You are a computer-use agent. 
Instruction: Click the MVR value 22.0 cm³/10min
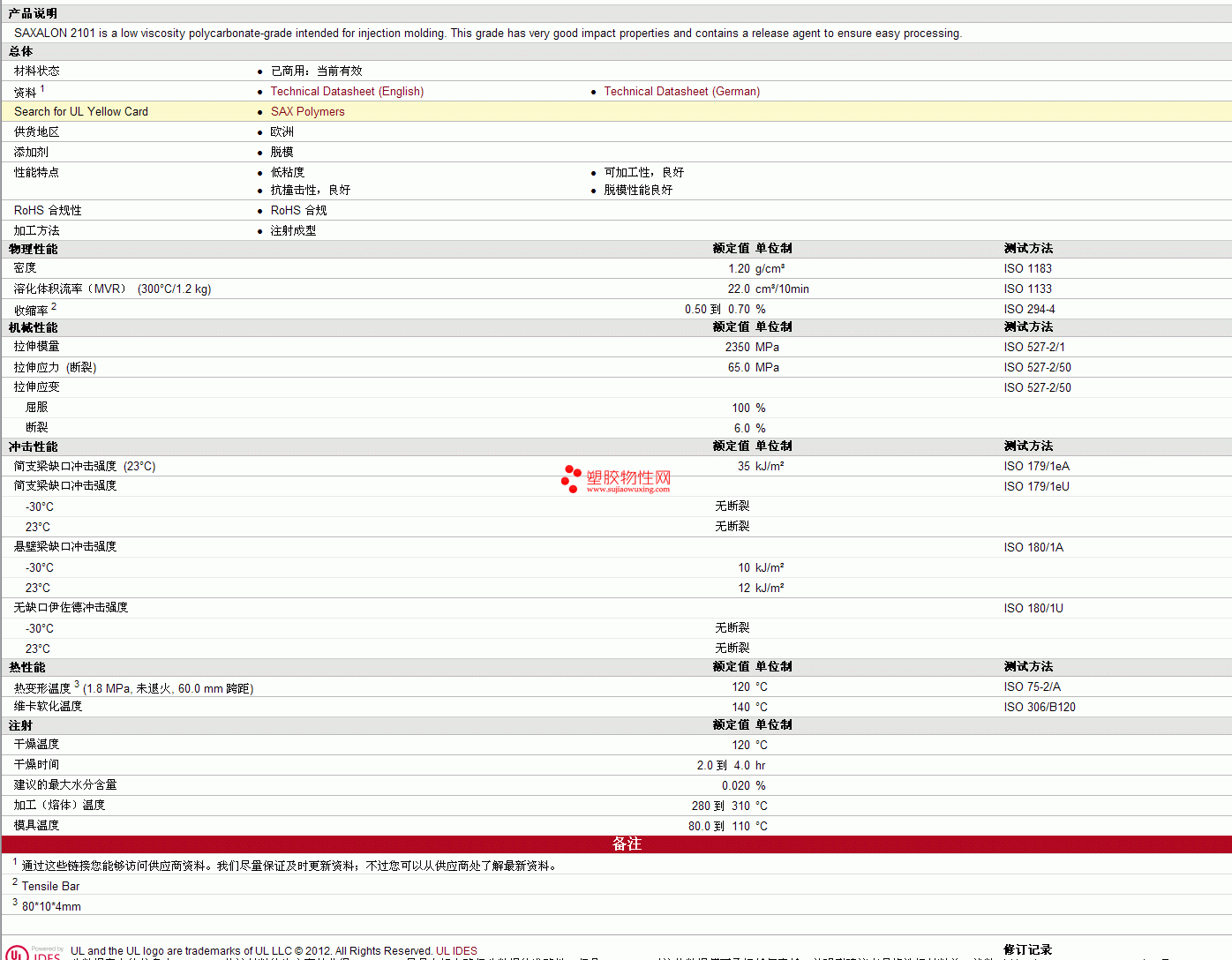point(768,289)
